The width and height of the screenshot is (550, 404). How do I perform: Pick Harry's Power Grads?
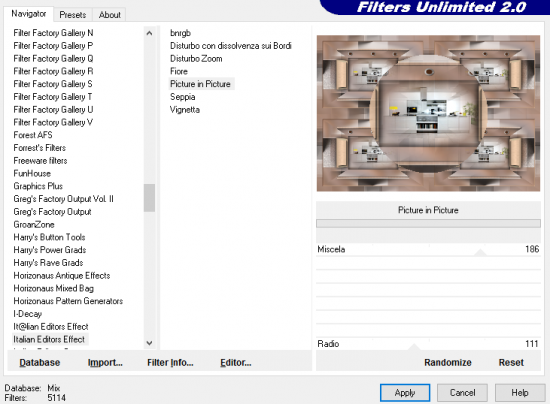(x=50, y=250)
